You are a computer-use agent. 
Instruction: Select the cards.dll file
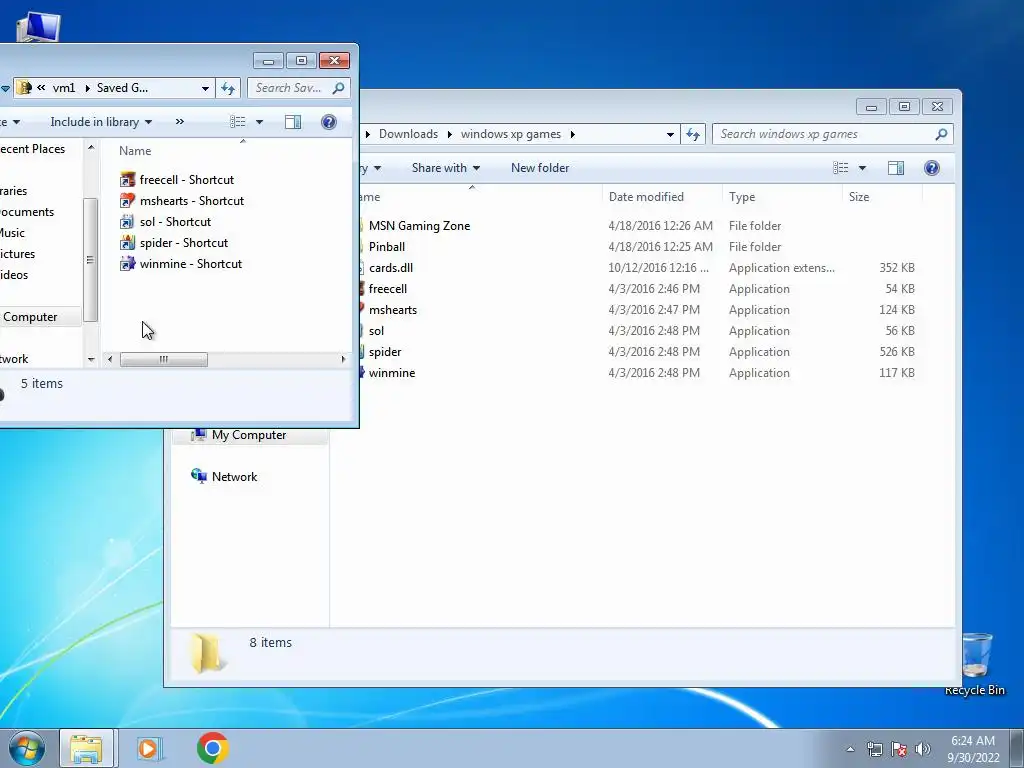391,268
